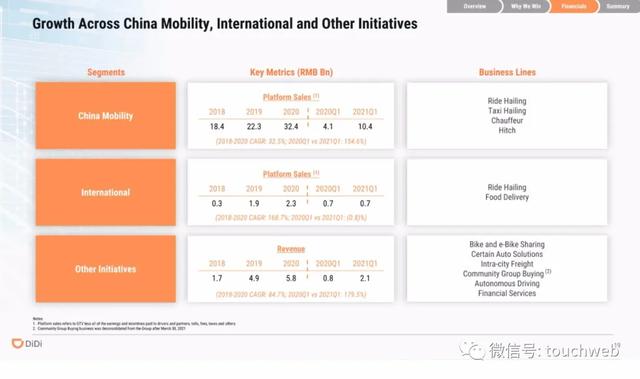The image size is (640, 379).
Task: Click the International CAGR note line
Action: 291,217
